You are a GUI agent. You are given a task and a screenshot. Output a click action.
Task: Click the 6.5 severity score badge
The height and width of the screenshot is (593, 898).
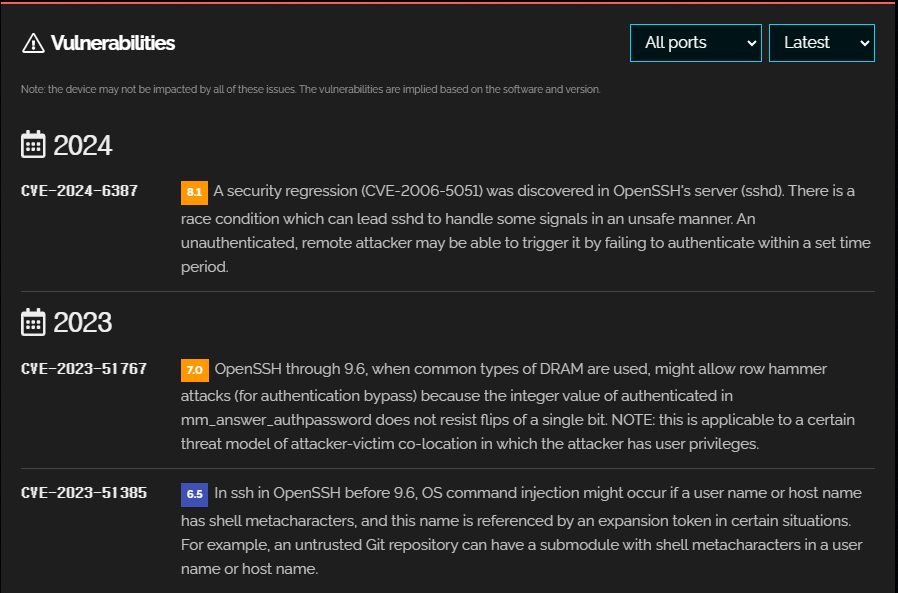coord(195,494)
